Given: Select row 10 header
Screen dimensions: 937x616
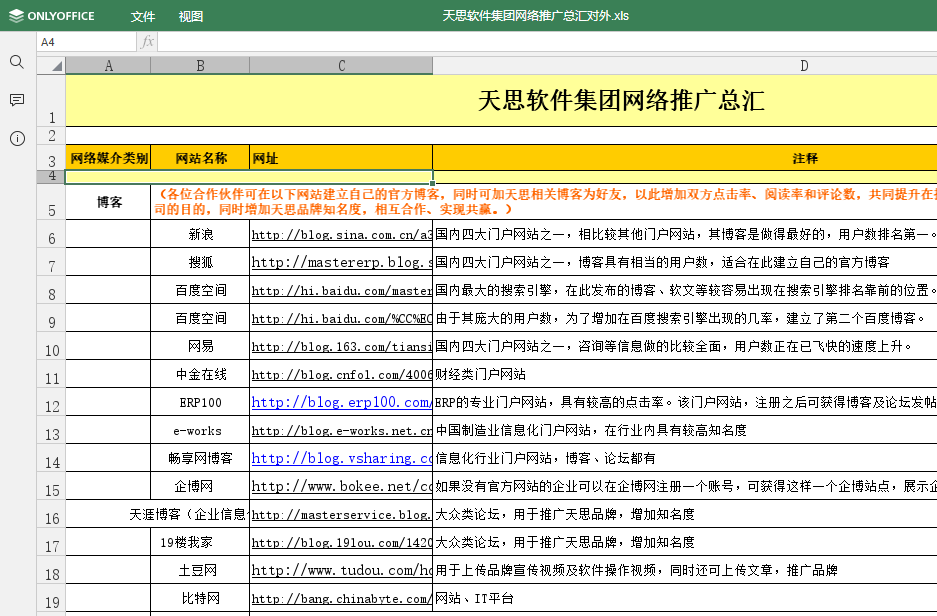Looking at the screenshot, I should pyautogui.click(x=51, y=350).
